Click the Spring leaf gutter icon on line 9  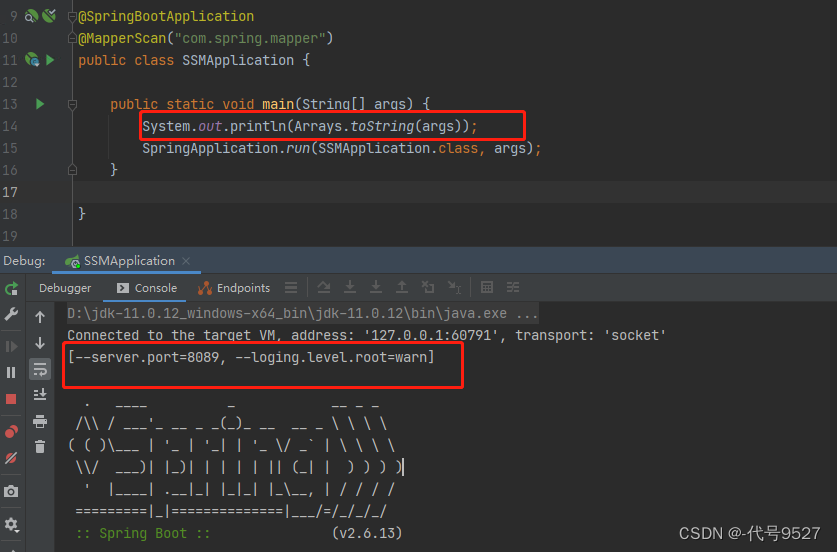point(49,16)
